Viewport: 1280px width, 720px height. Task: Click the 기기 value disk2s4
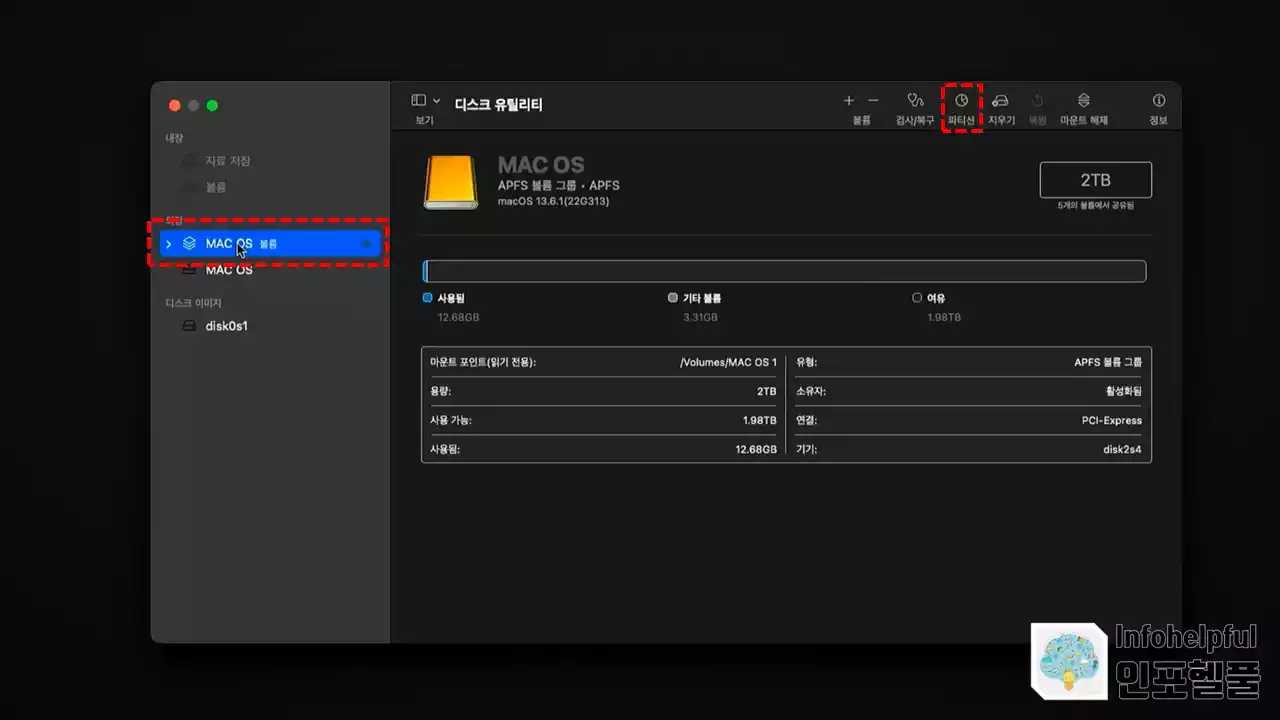click(x=1122, y=450)
